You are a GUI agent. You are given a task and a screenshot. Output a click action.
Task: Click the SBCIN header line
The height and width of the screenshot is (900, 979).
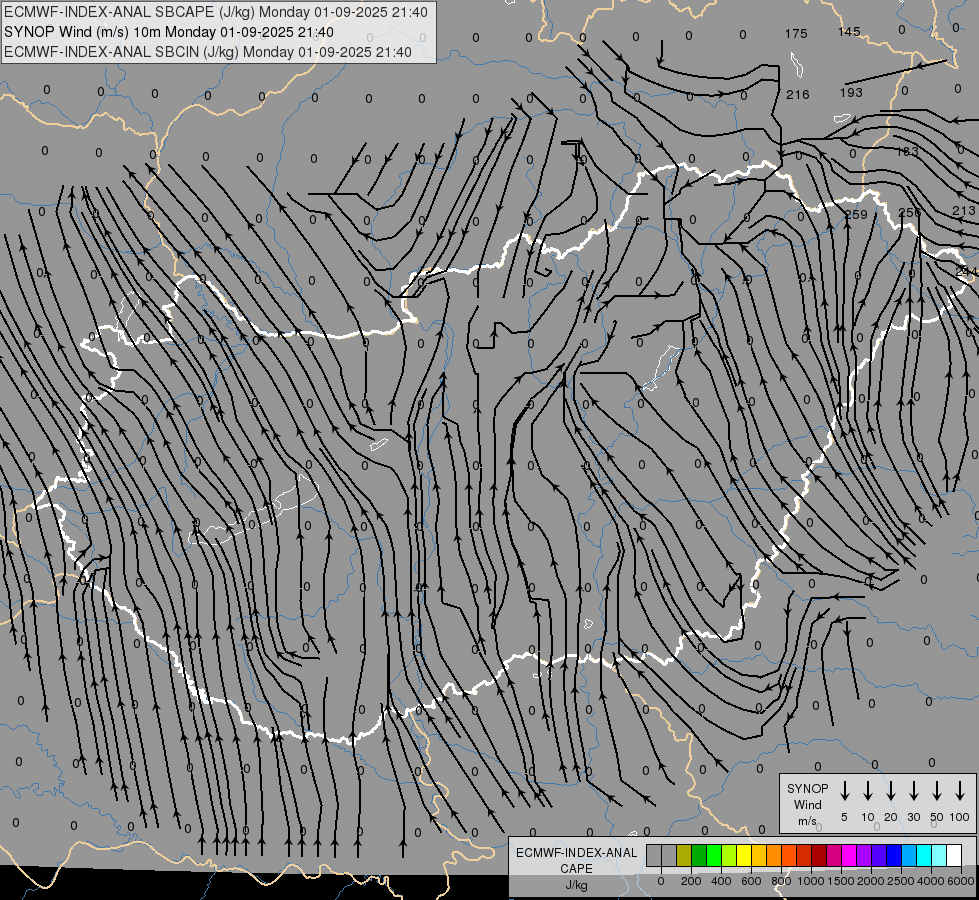[208, 52]
